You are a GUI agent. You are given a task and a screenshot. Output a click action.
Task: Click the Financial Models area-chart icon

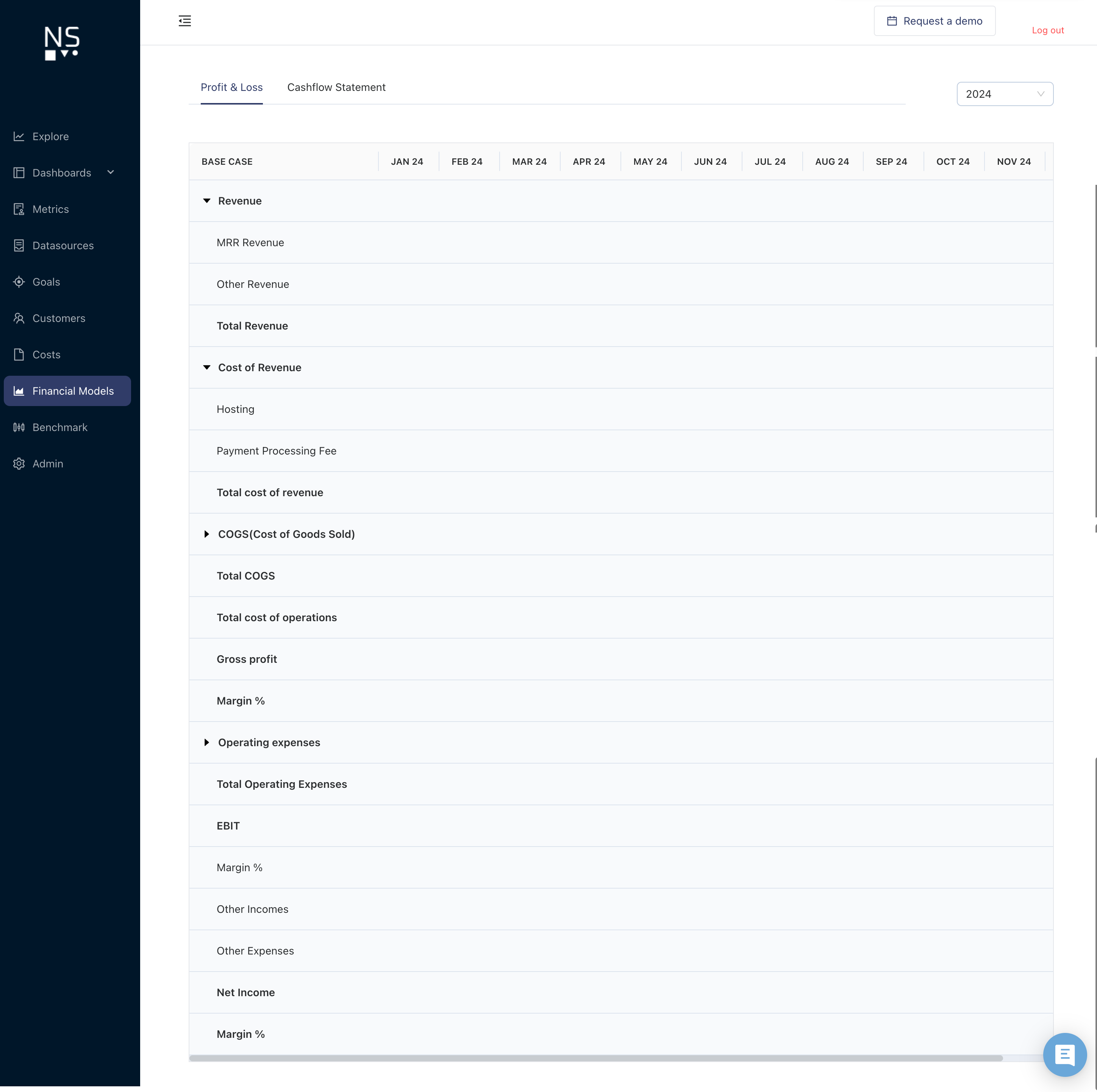[19, 391]
